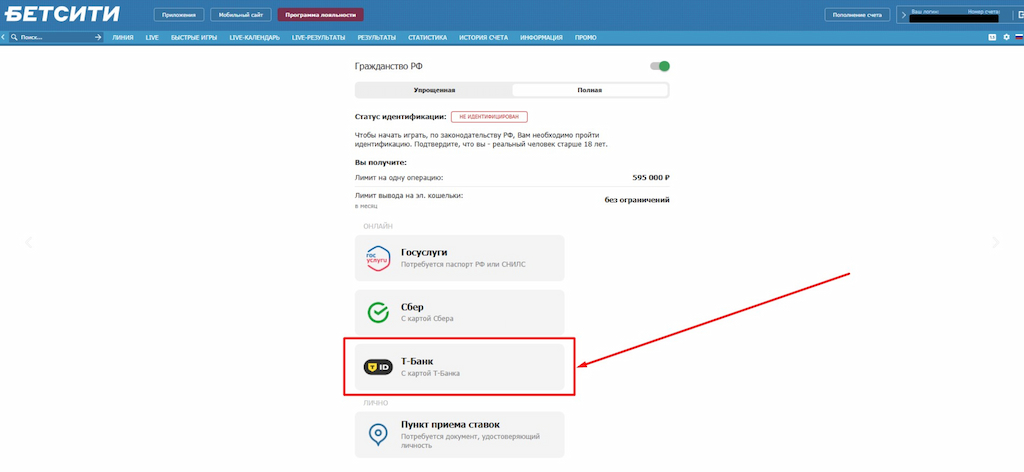Open the ИНФОРМАЦИЯ menu
1024x472 pixels.
pos(541,38)
